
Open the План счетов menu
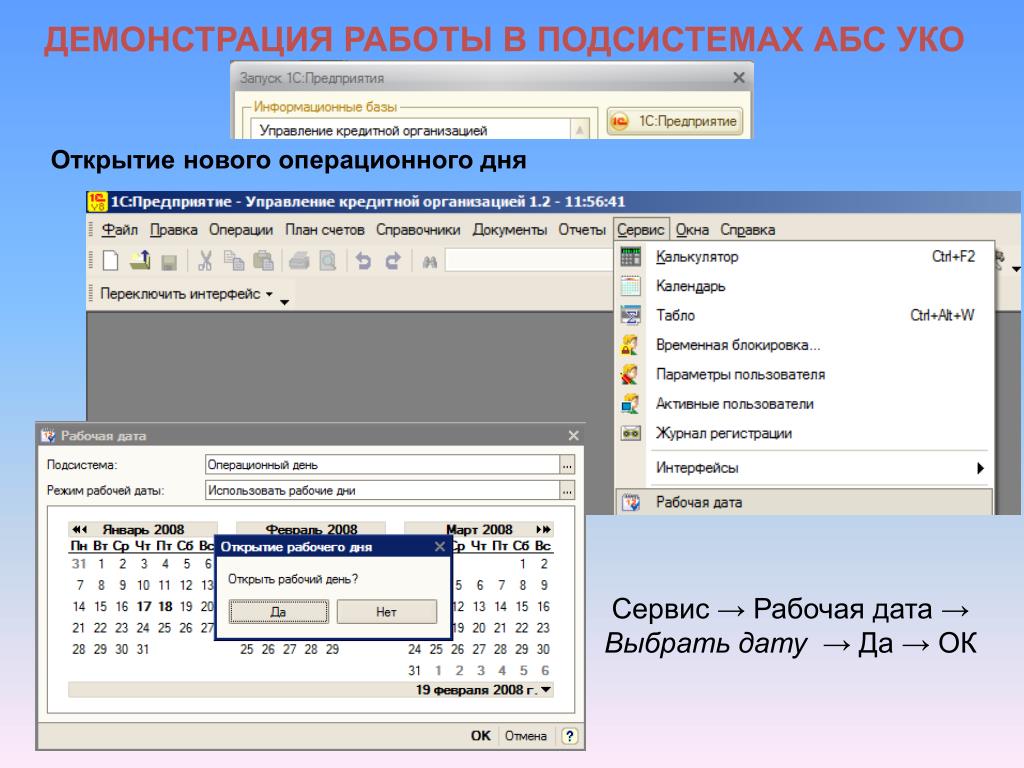point(325,230)
